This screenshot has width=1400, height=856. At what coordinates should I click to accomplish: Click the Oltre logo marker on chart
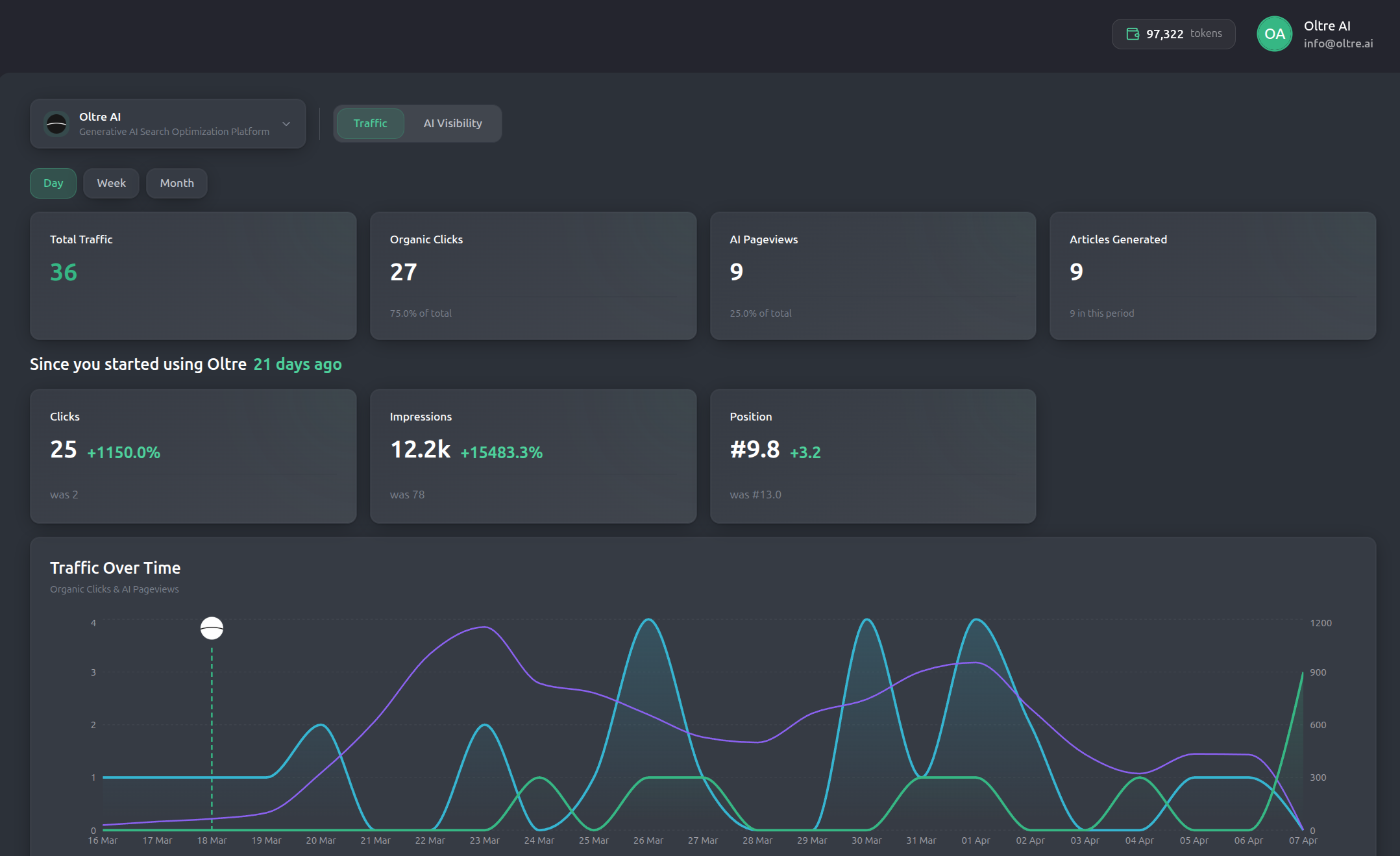tap(212, 628)
